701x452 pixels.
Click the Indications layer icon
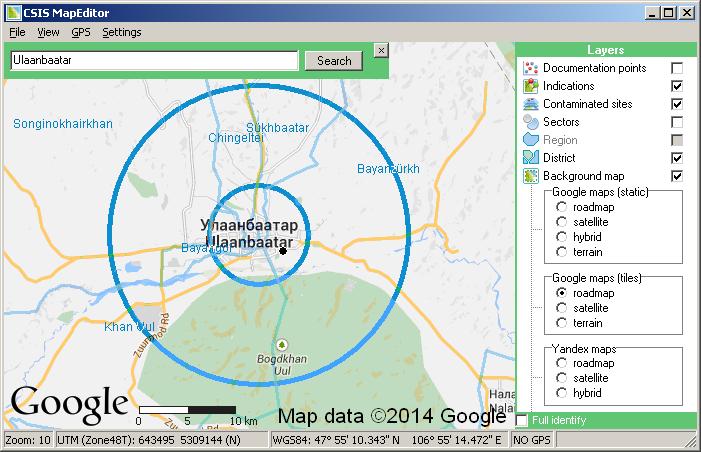[531, 86]
